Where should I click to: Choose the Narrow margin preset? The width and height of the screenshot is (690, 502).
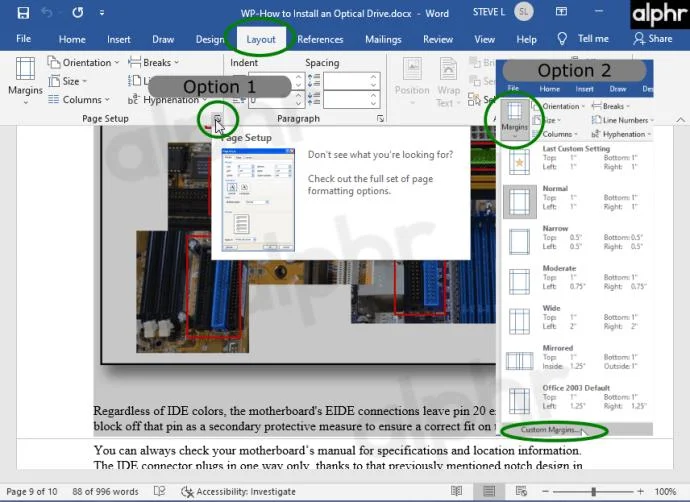pos(576,242)
